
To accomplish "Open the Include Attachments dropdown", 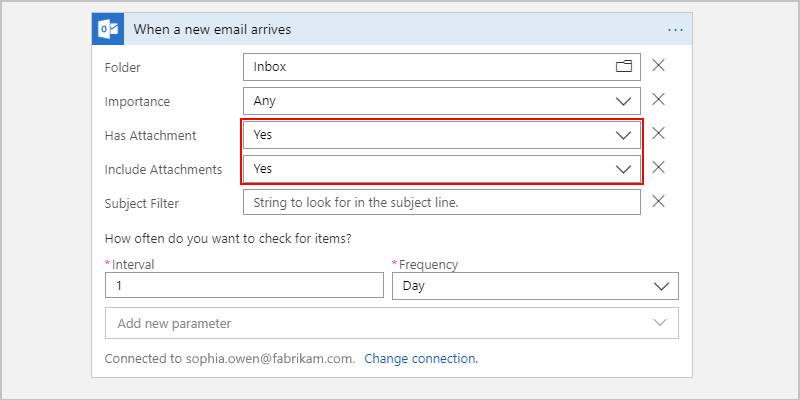I will (x=442, y=169).
